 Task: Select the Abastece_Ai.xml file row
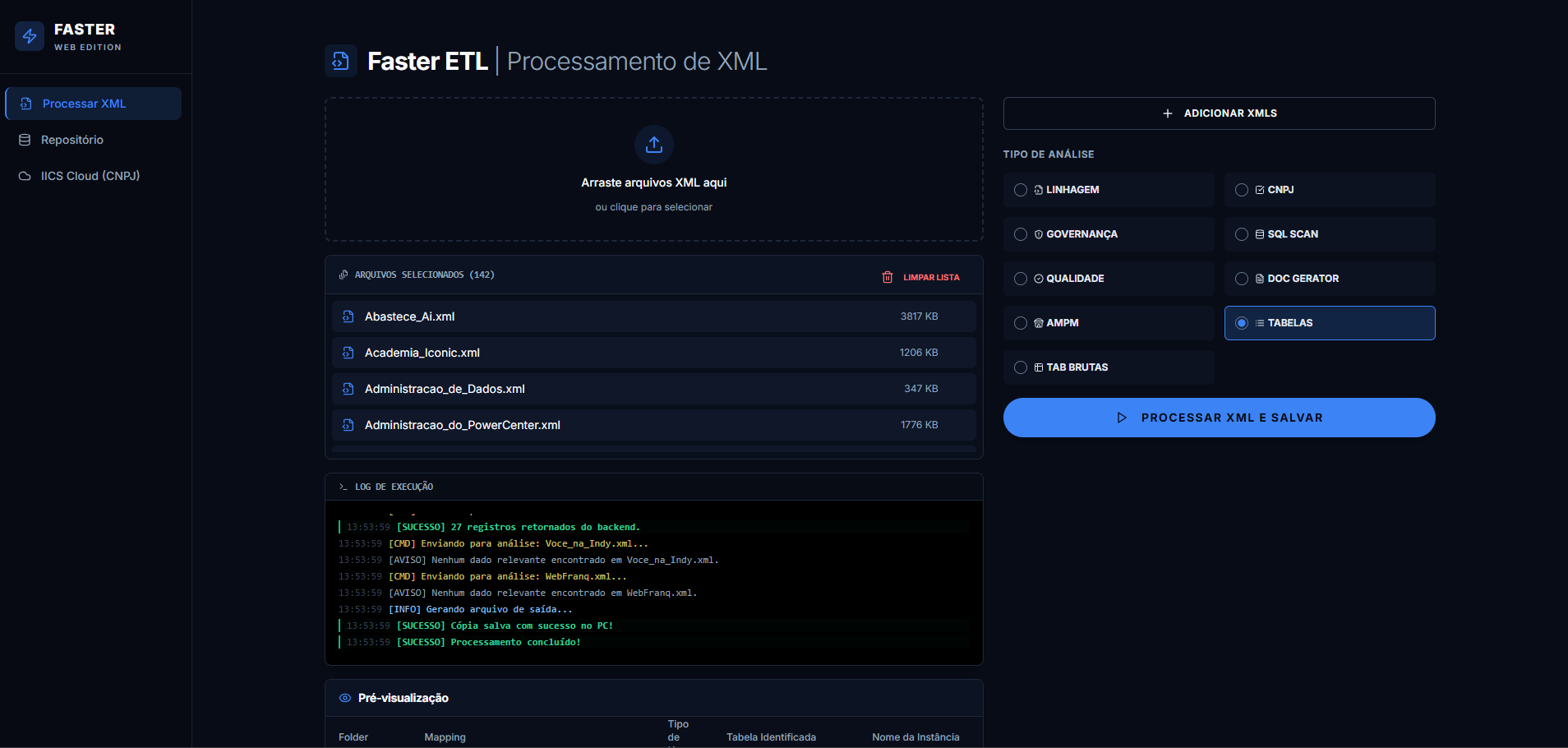[x=654, y=316]
